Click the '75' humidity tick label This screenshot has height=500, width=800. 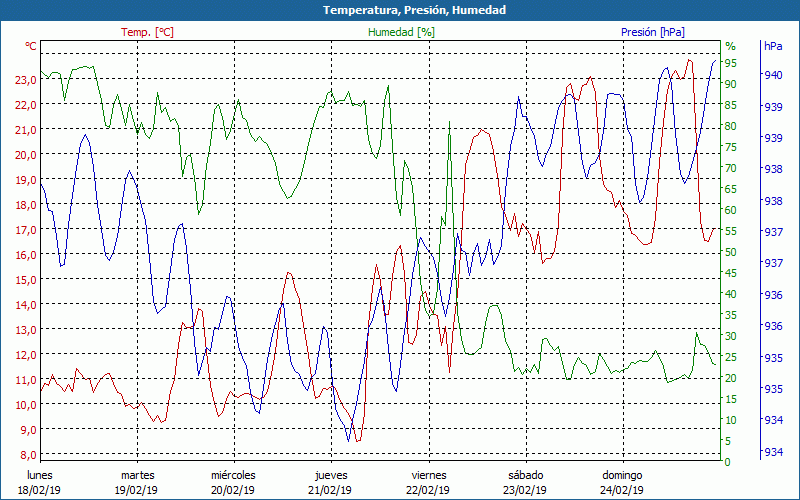(731, 147)
